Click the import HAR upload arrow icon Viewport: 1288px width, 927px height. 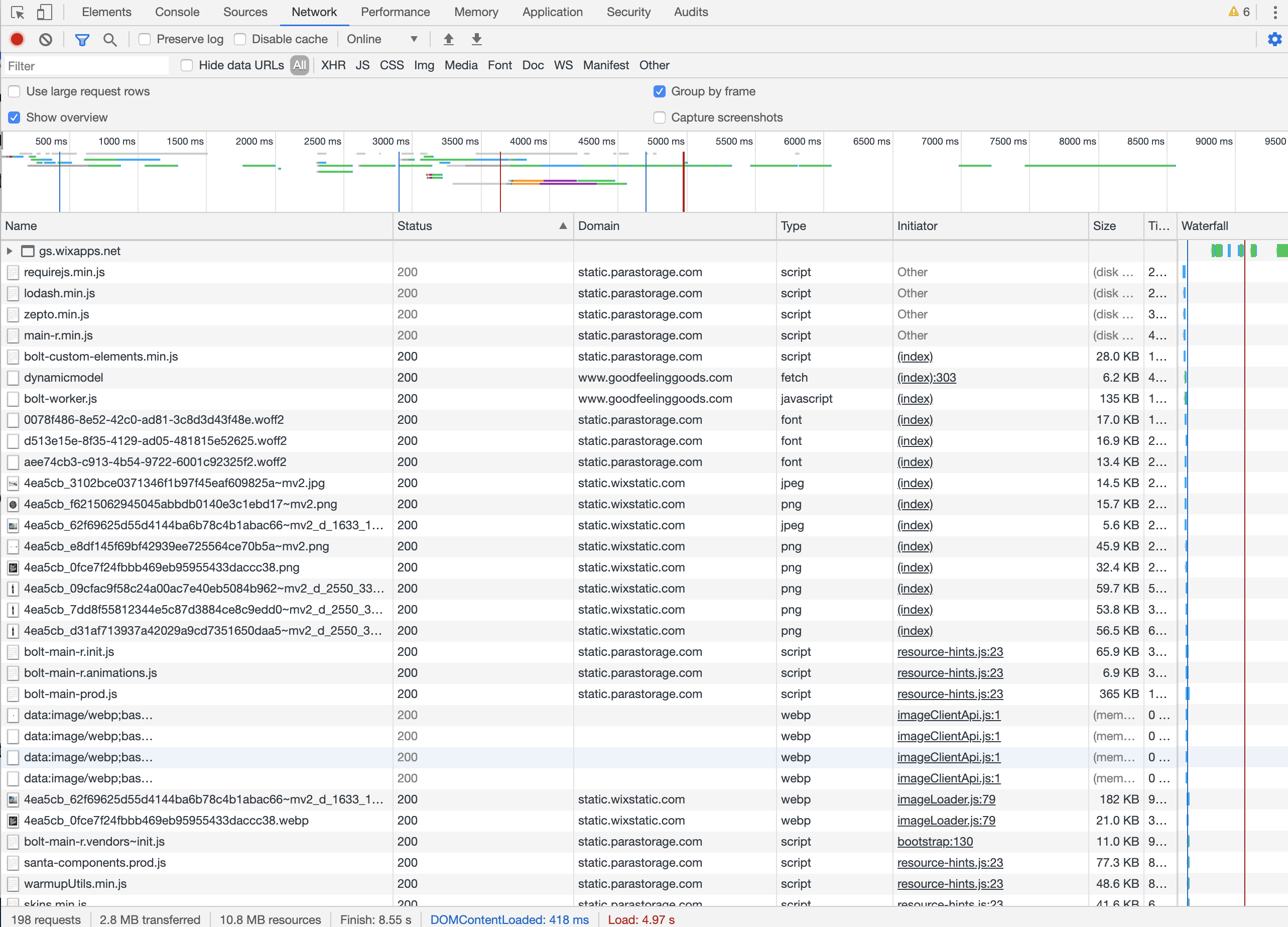click(449, 39)
